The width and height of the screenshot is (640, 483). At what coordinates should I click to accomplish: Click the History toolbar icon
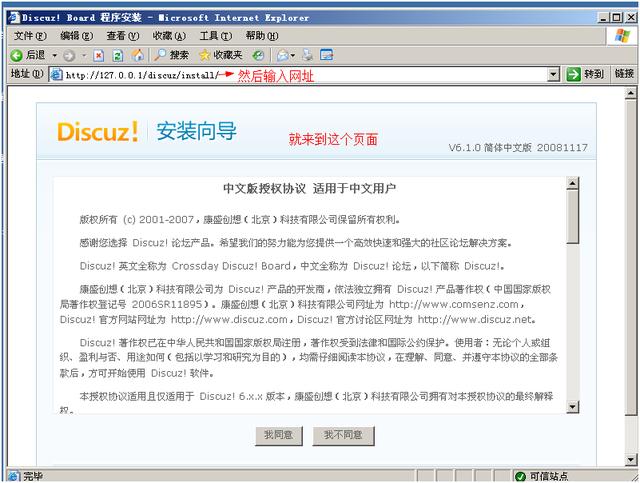[x=258, y=55]
